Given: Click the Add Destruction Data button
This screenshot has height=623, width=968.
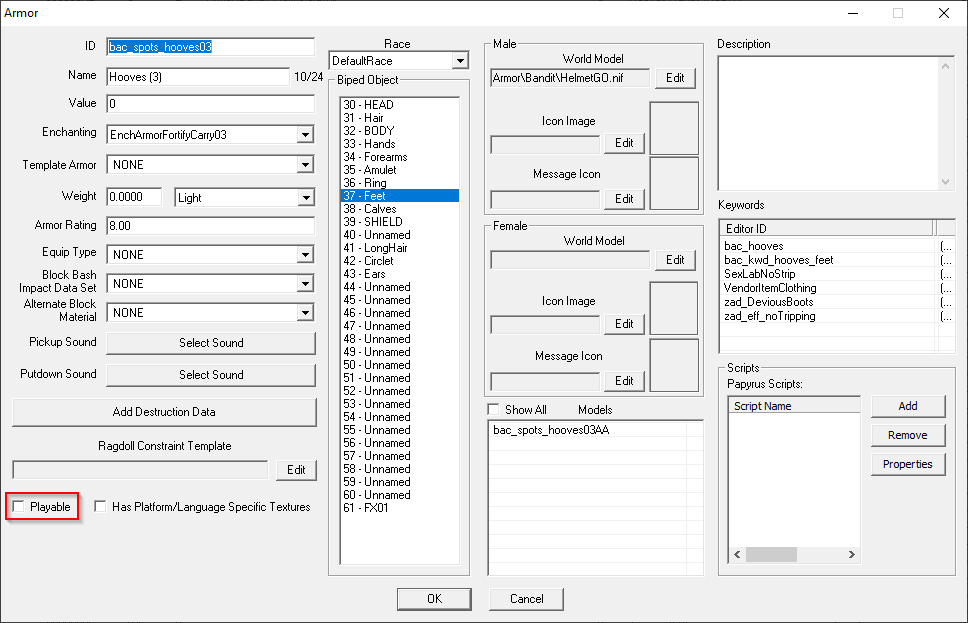Looking at the screenshot, I should pyautogui.click(x=164, y=412).
